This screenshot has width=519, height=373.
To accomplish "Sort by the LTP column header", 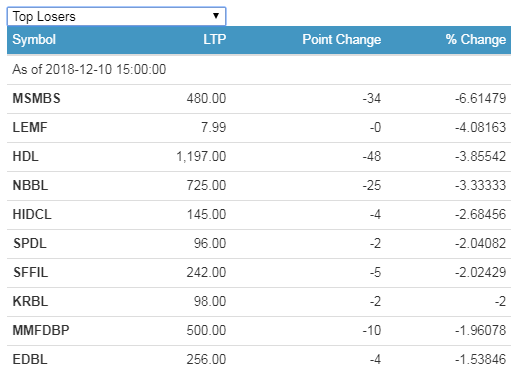I will [215, 39].
